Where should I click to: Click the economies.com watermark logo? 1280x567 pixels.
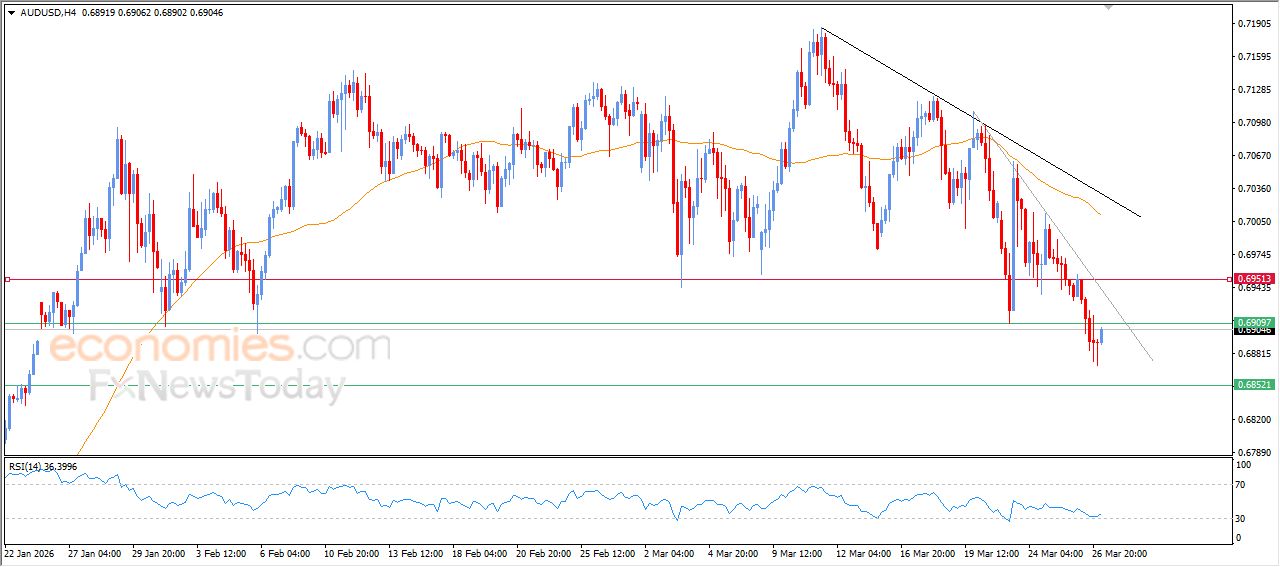pyautogui.click(x=220, y=347)
